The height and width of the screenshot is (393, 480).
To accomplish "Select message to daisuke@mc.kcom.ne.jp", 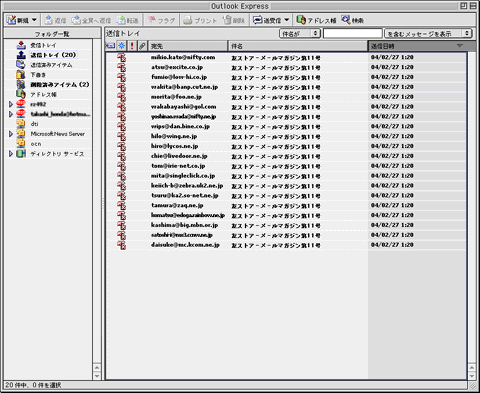I will [x=286, y=245].
